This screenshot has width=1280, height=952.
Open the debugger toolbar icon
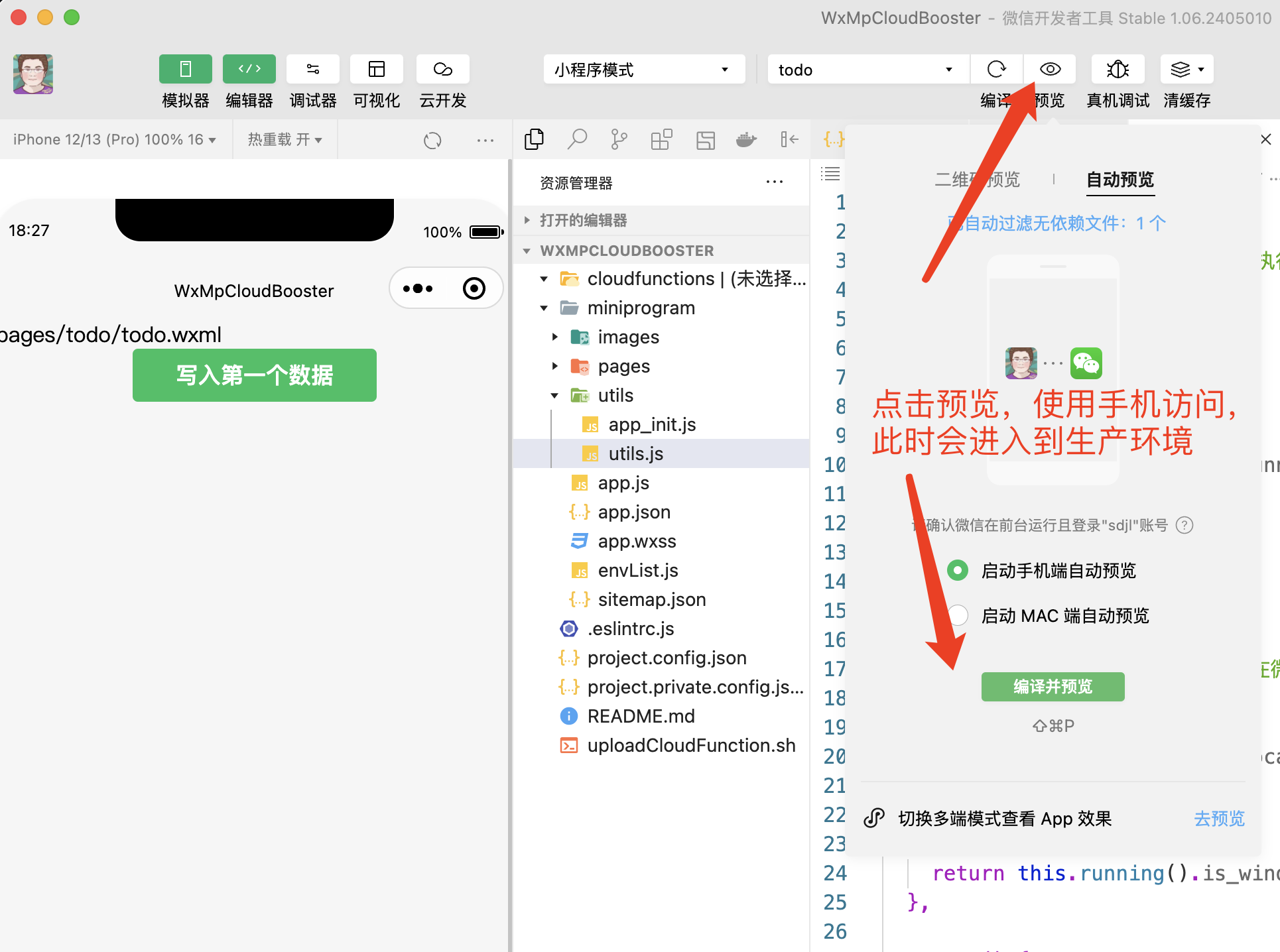pos(312,69)
